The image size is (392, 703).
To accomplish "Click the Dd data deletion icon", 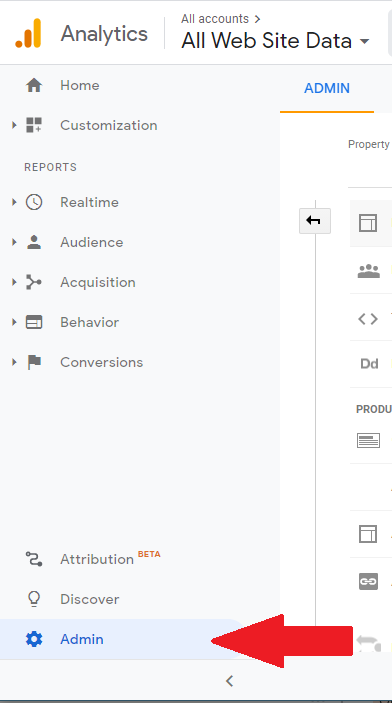I will pos(369,364).
